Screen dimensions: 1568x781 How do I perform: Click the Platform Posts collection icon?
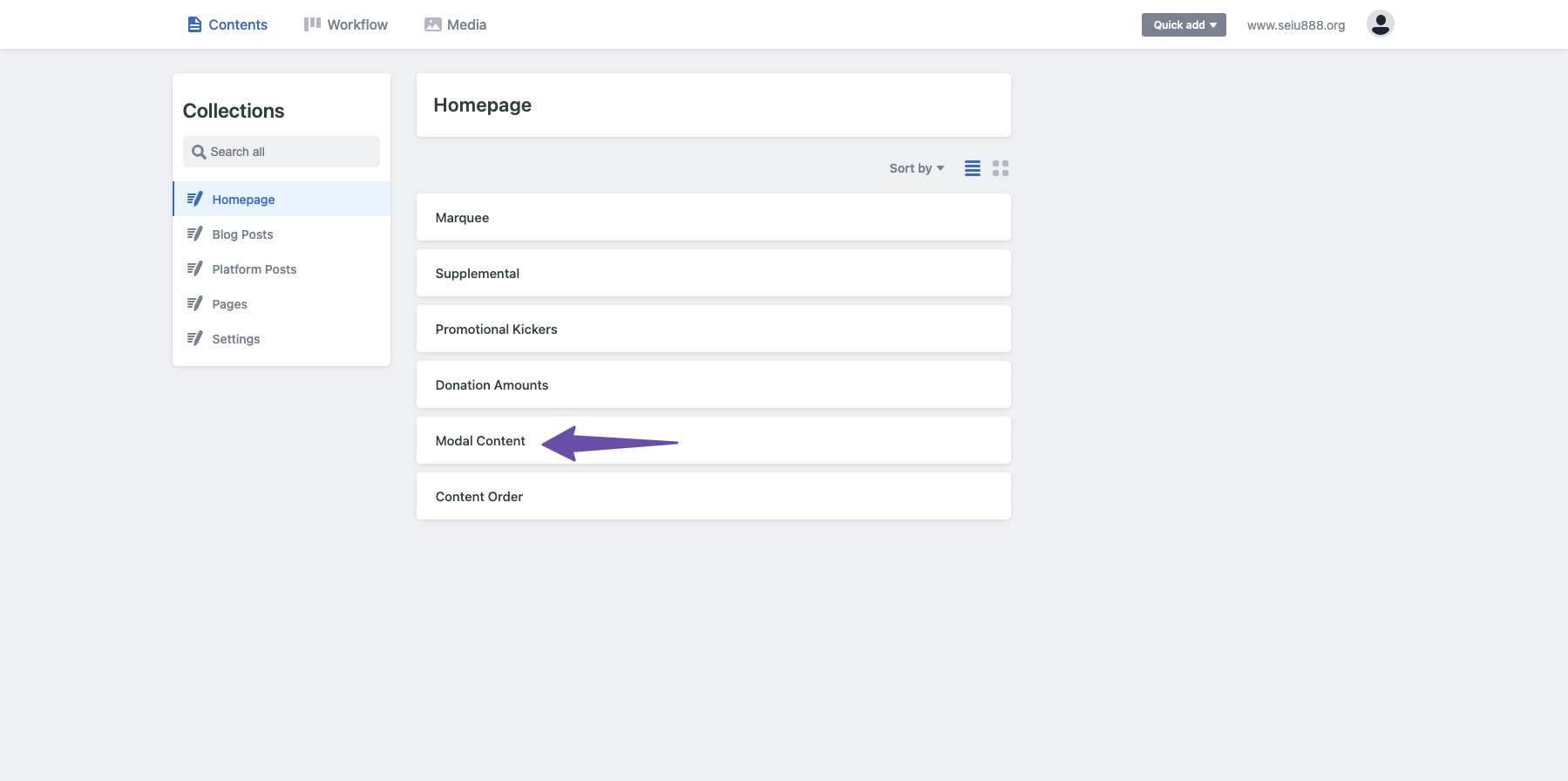point(194,268)
